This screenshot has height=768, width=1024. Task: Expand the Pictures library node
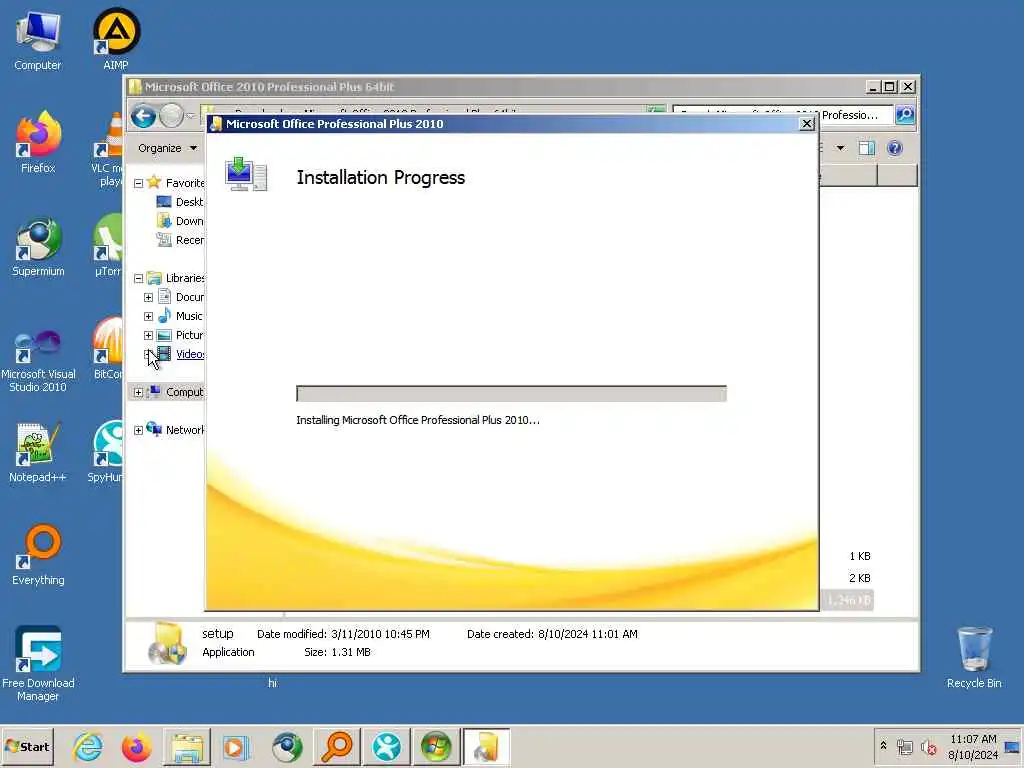coord(148,335)
